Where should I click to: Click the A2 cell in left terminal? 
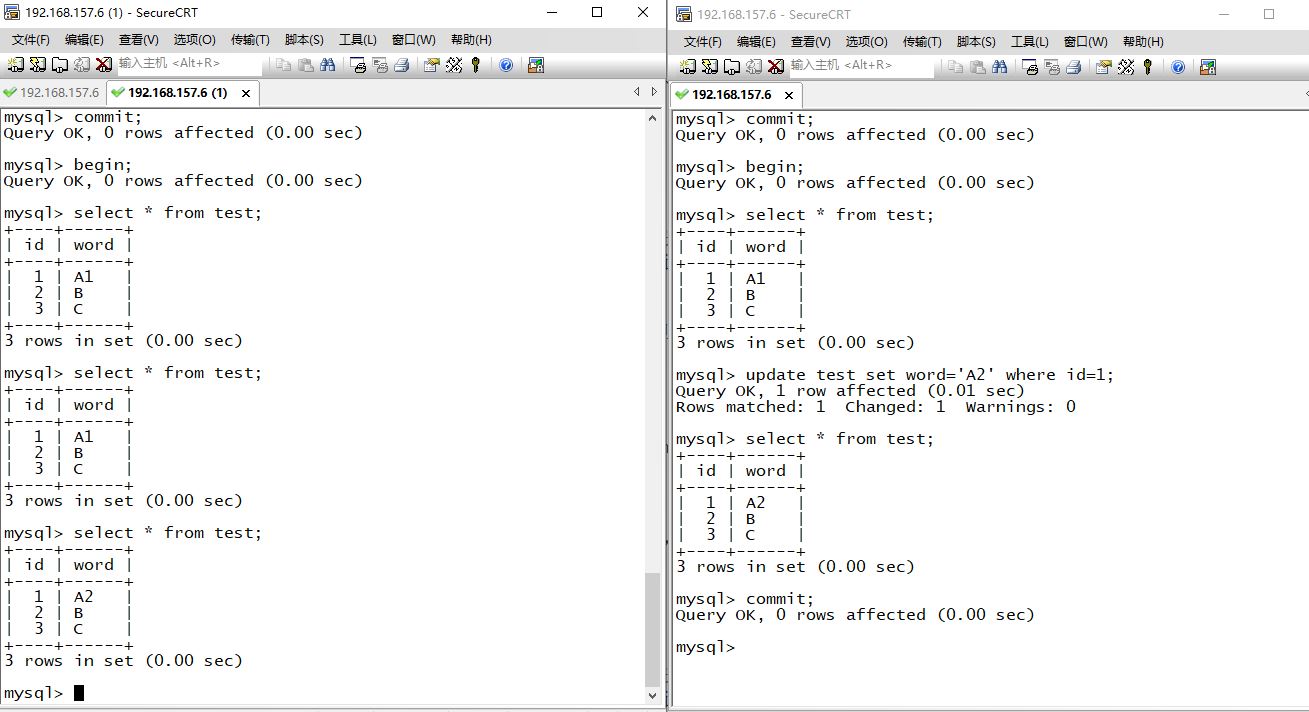(84, 597)
